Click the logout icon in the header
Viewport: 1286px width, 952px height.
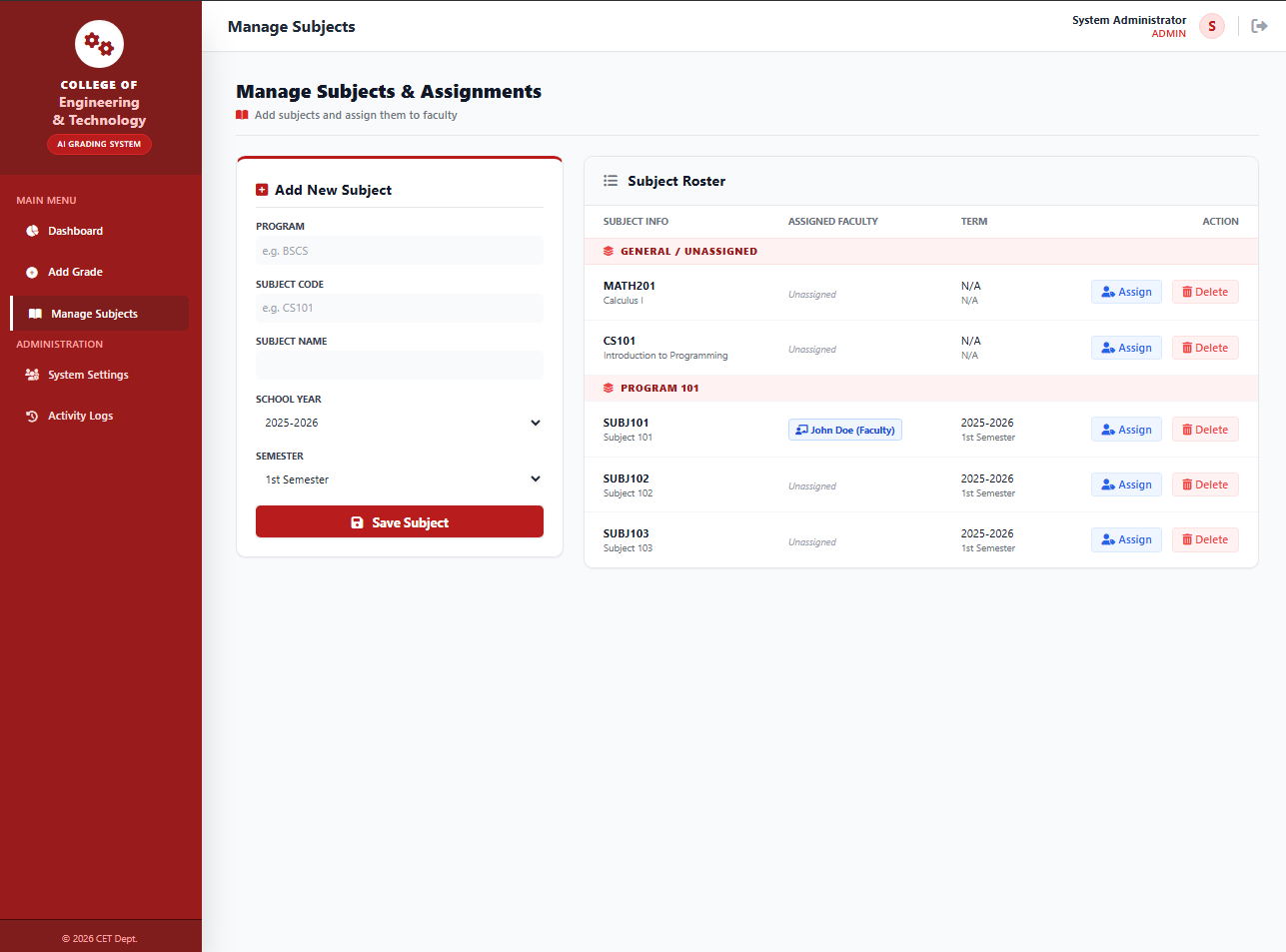tap(1259, 26)
